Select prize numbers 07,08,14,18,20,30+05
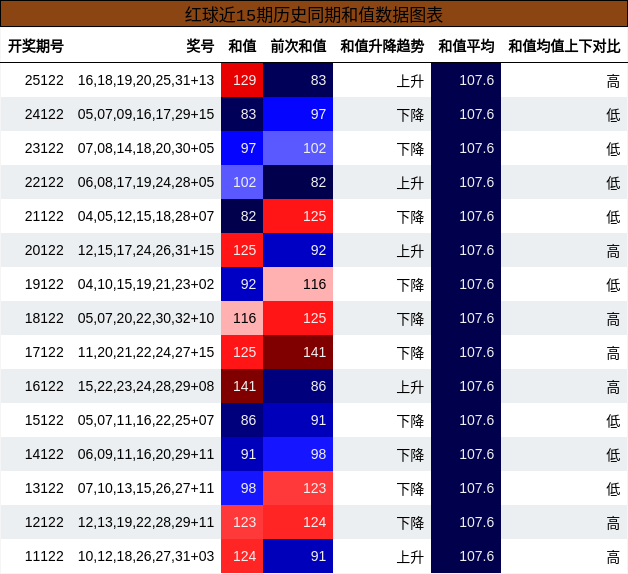The height and width of the screenshot is (574, 628). click(x=146, y=148)
